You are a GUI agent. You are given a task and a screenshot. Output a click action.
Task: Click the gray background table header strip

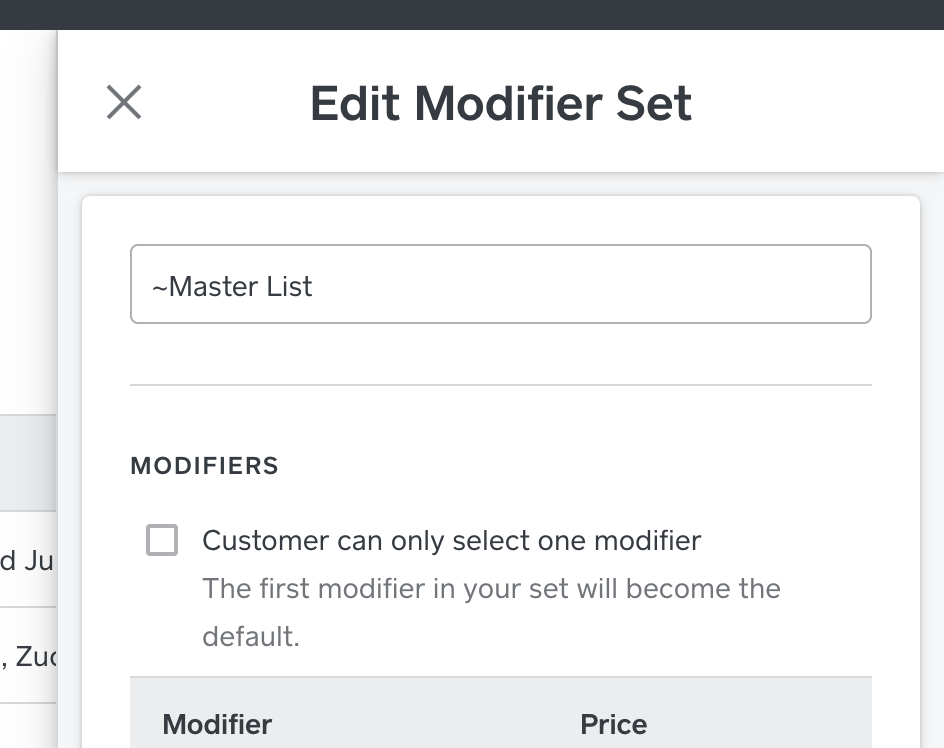(27, 464)
